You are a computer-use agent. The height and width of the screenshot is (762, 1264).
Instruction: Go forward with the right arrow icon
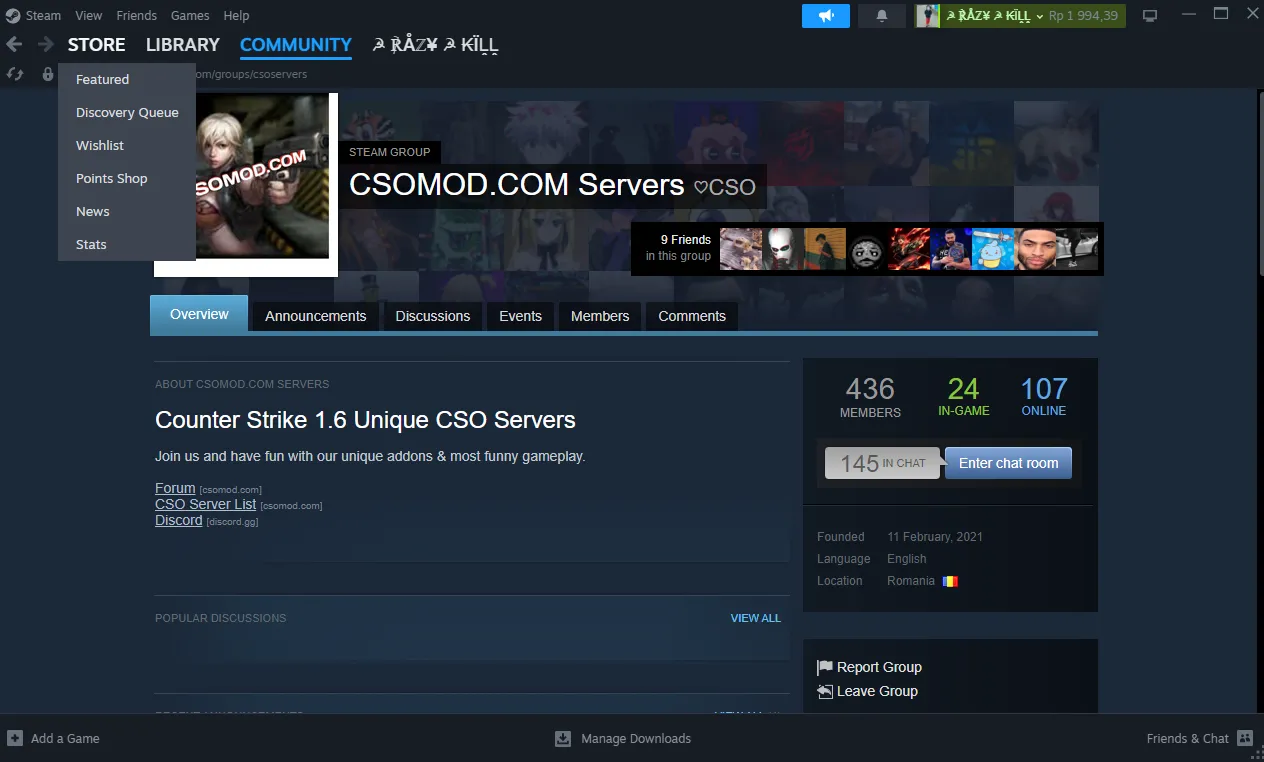click(45, 44)
